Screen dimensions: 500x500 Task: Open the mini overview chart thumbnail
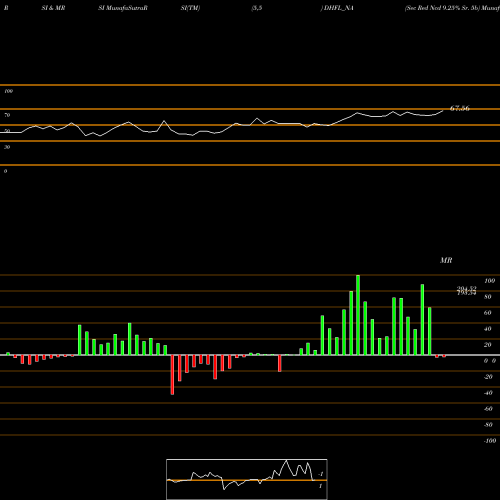tap(247, 479)
